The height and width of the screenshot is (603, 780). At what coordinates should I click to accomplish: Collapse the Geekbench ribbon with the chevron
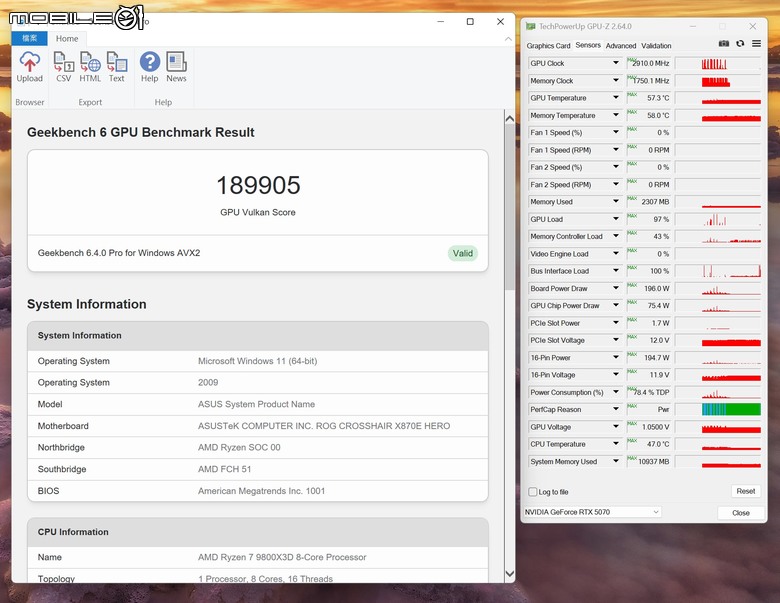[x=508, y=39]
